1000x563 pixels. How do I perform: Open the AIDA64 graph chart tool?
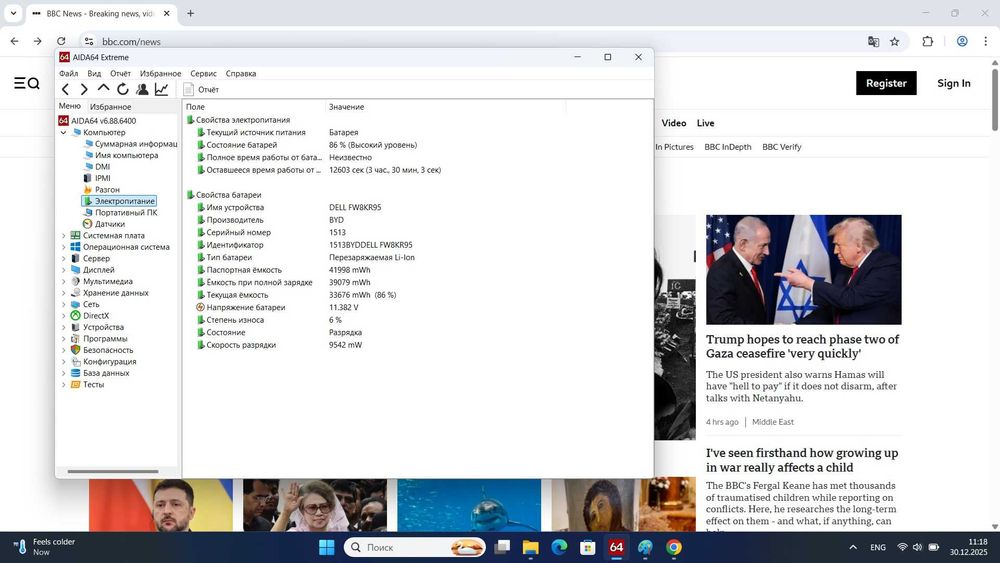[x=161, y=89]
